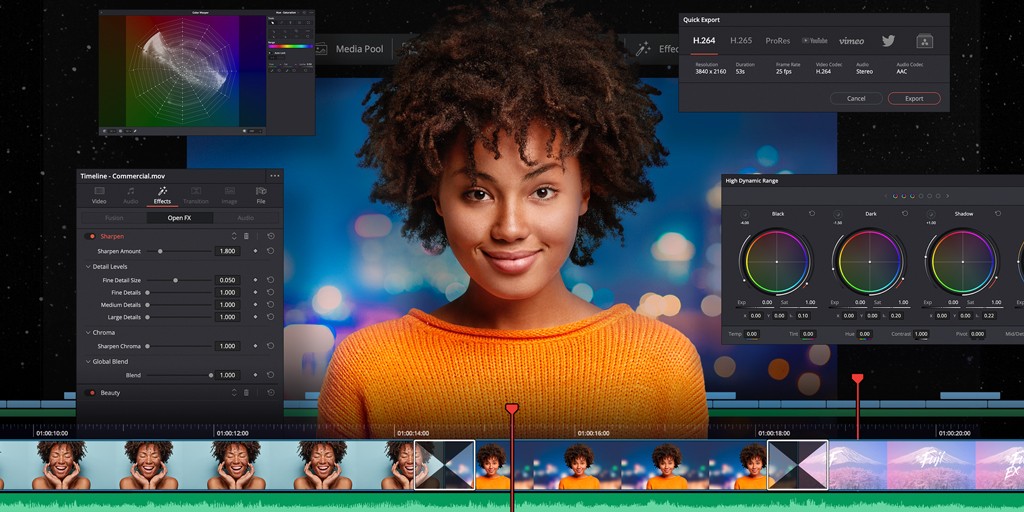Choose the YouTube export preset
This screenshot has width=1024, height=512.
814,40
